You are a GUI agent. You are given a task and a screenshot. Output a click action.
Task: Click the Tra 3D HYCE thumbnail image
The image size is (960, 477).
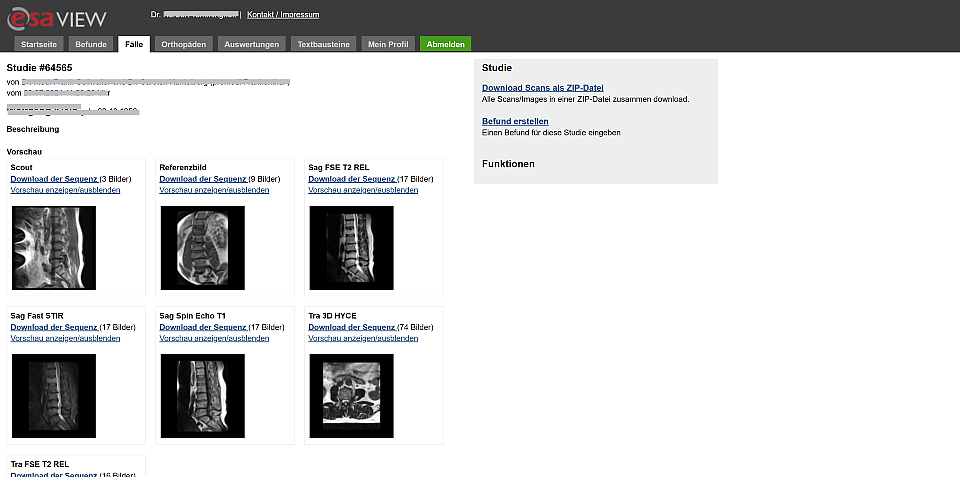352,396
